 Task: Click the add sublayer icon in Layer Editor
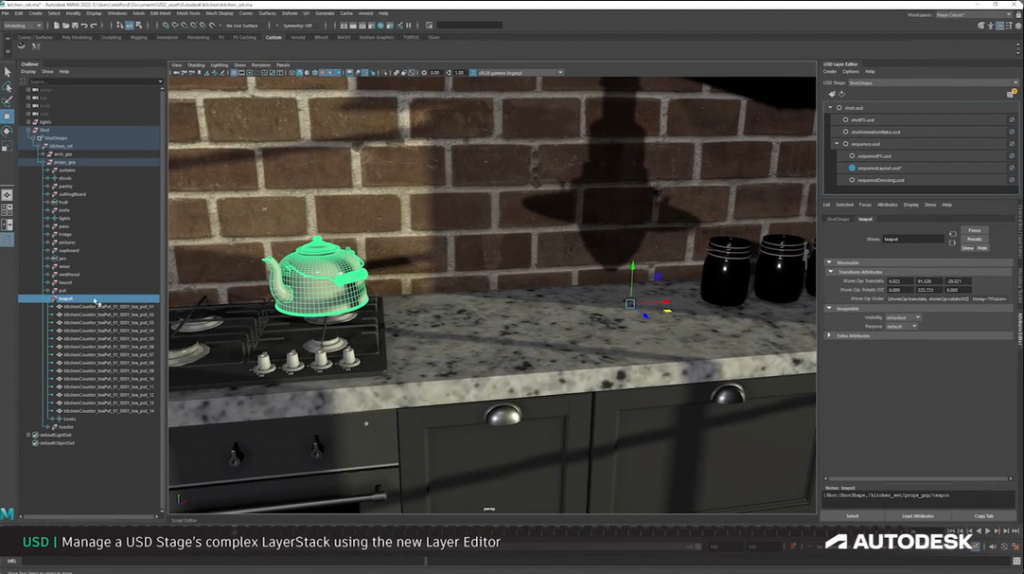coord(832,94)
